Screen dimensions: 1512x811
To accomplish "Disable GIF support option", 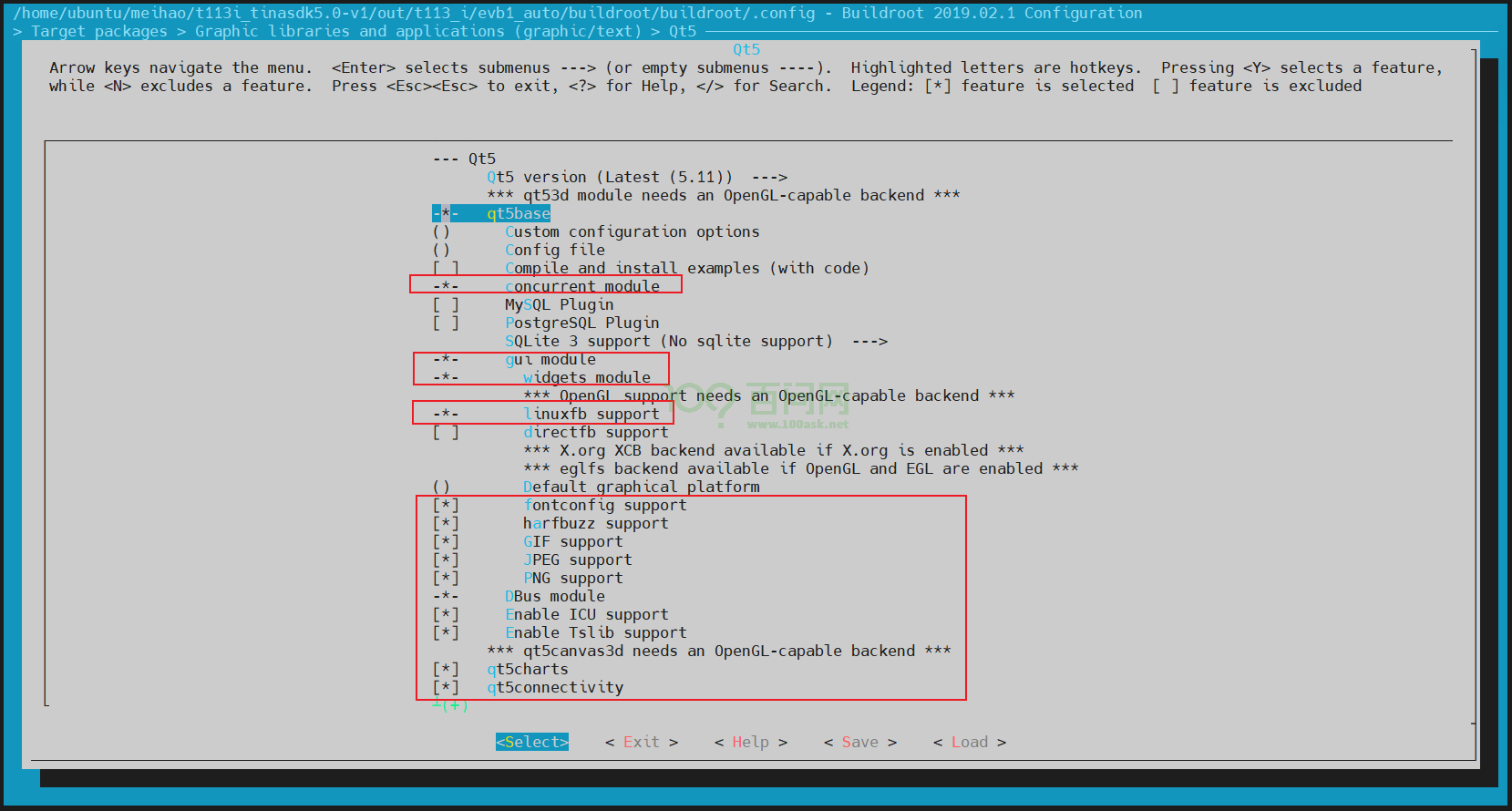I will (x=446, y=541).
